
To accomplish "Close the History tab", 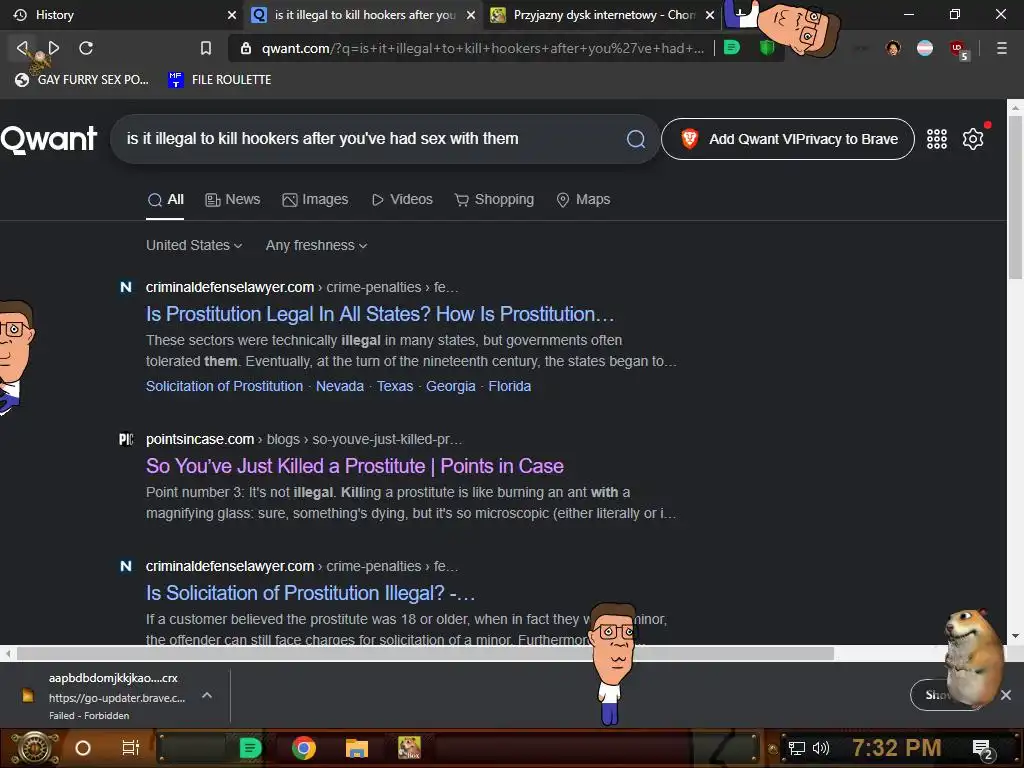I will pos(231,15).
